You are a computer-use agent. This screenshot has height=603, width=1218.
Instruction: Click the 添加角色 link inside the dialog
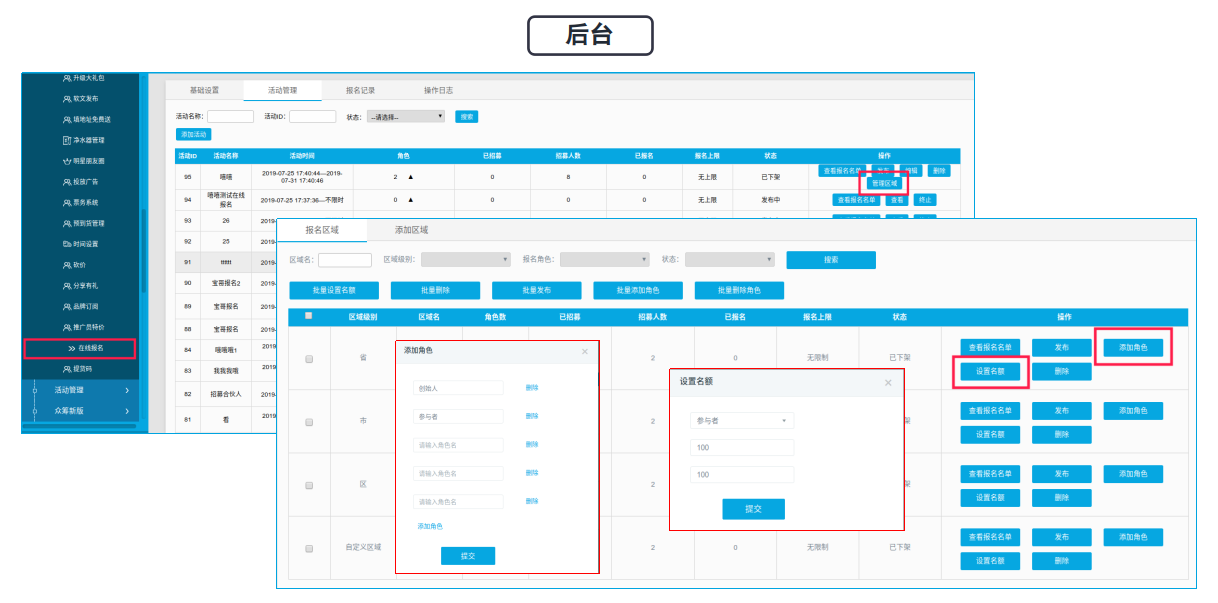pyautogui.click(x=430, y=526)
